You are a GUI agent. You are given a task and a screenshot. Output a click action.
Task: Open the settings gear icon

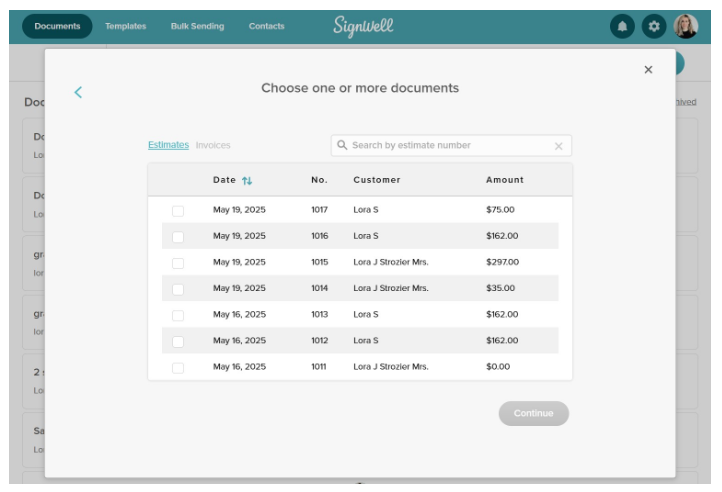(x=654, y=27)
